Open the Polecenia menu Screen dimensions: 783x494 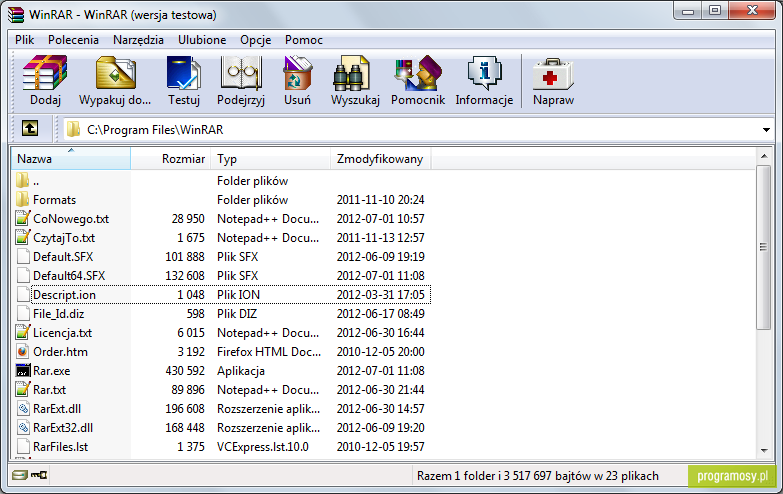click(73, 40)
